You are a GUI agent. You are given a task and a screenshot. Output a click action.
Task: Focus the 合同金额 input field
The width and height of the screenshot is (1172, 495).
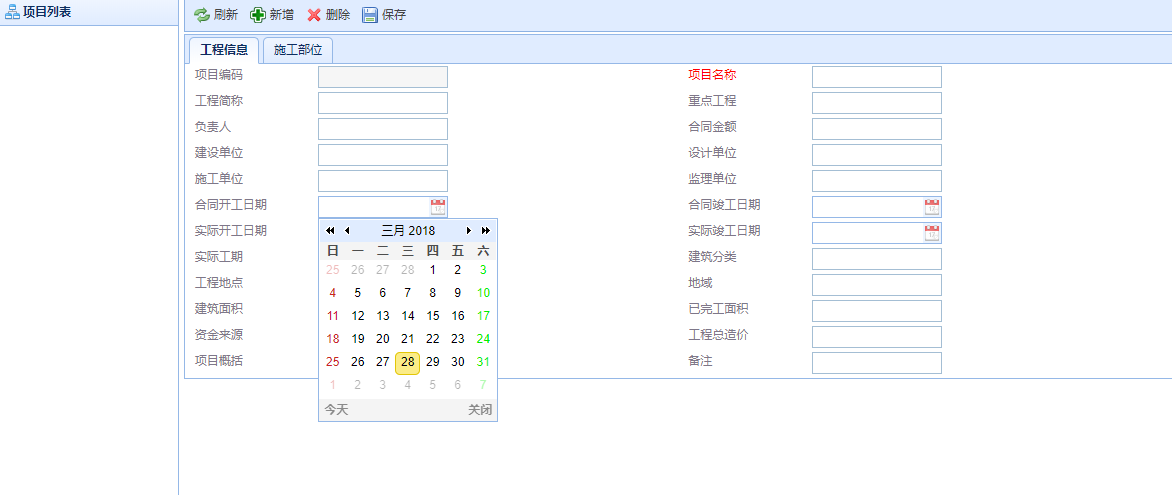click(877, 129)
